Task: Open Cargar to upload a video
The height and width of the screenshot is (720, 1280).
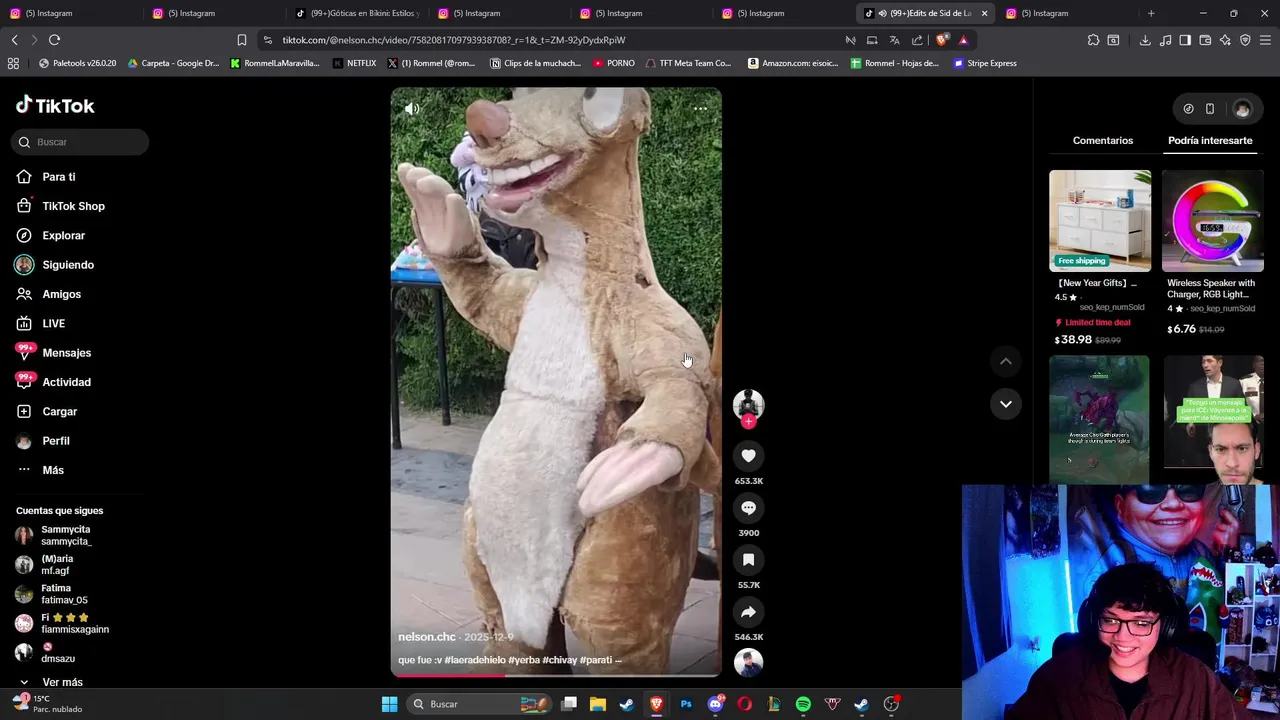Action: click(59, 411)
